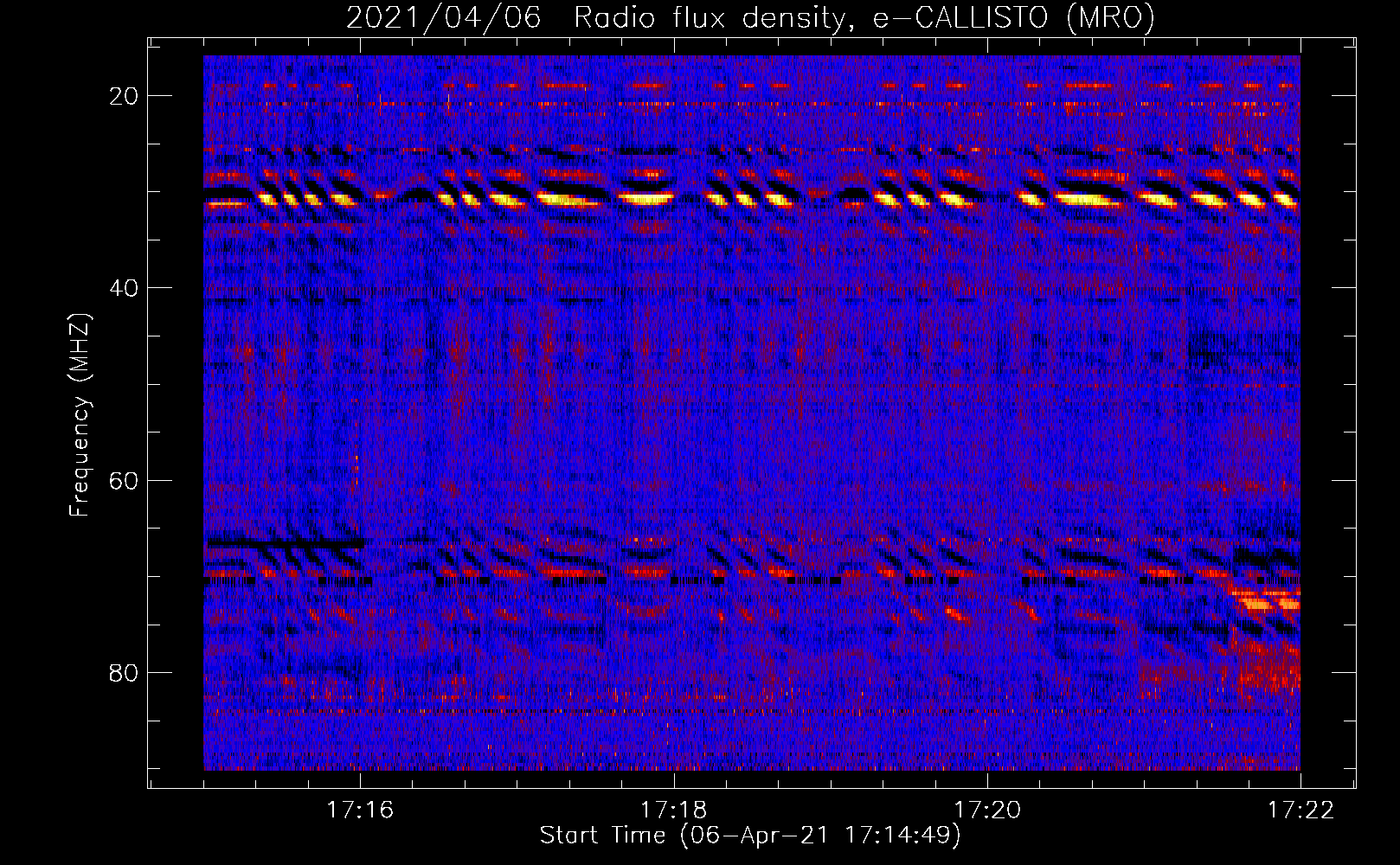
Task: Click the 17:18 time tick label
Action: tap(673, 810)
